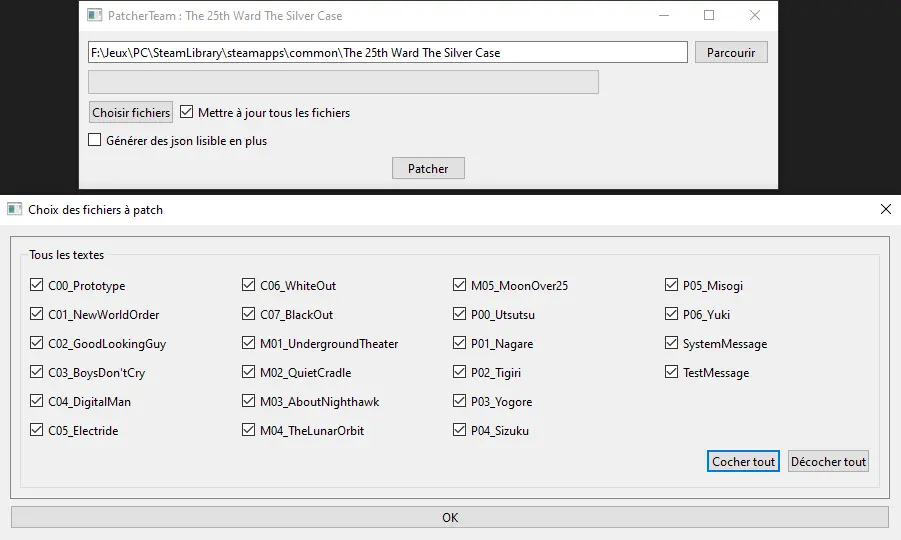Image resolution: width=901 pixels, height=540 pixels.
Task: Click the Décocher tout button
Action: pos(828,461)
